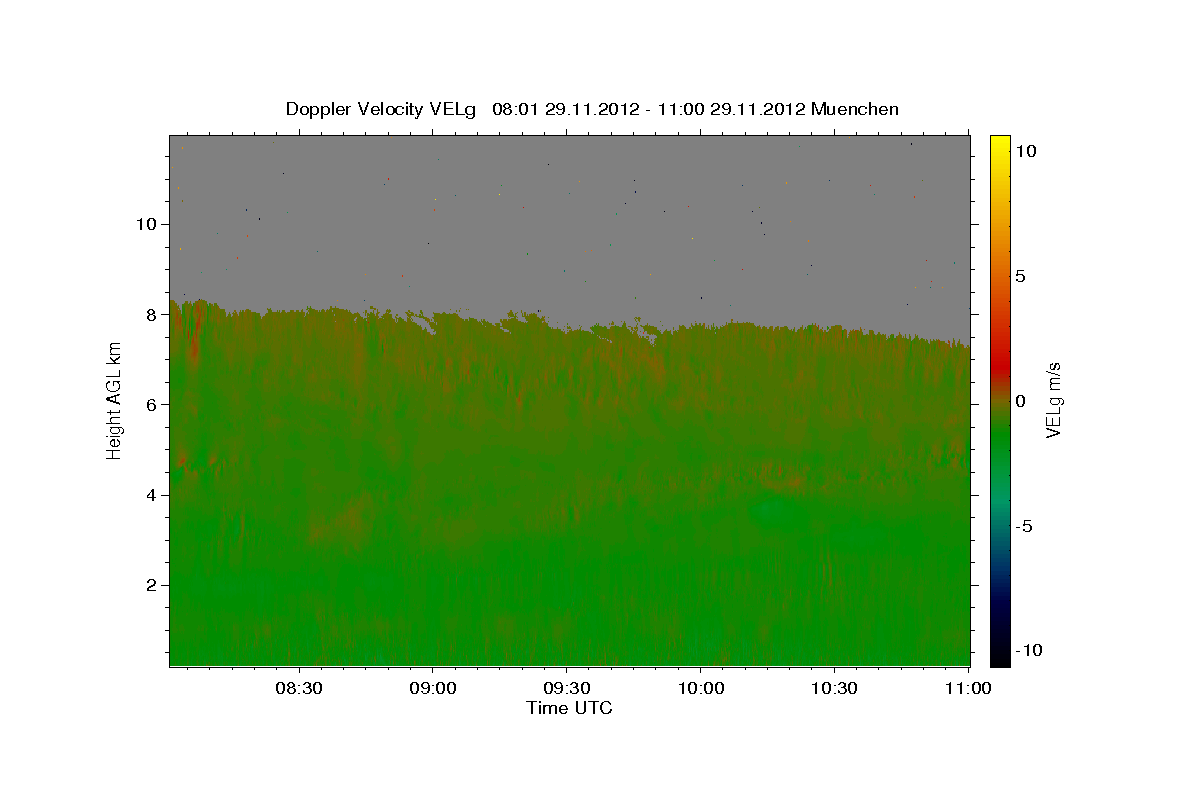Click the colorbar label '10'
1200x800 pixels.
pyautogui.click(x=1027, y=151)
